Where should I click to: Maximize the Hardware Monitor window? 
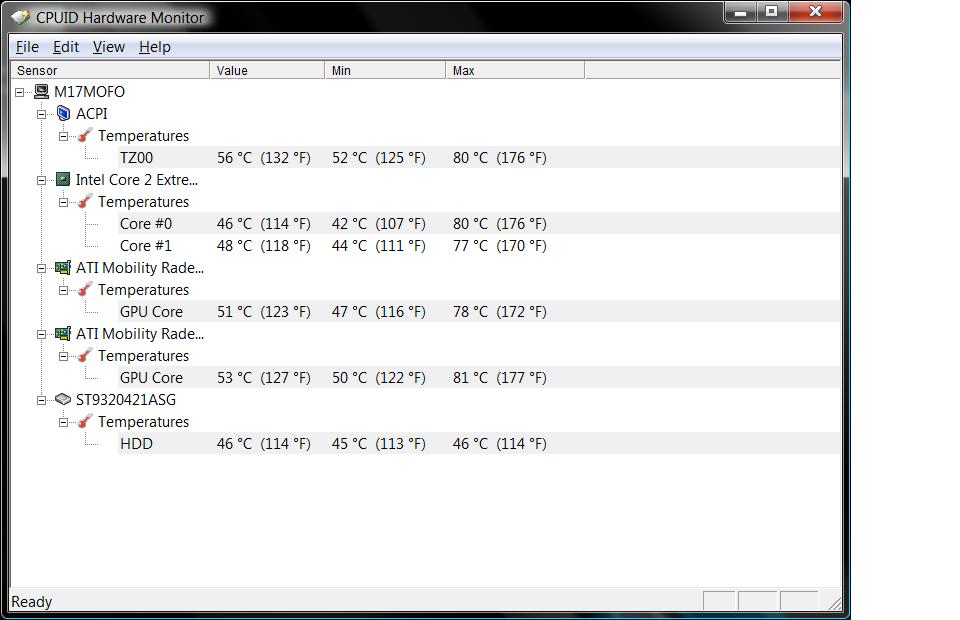tap(772, 12)
